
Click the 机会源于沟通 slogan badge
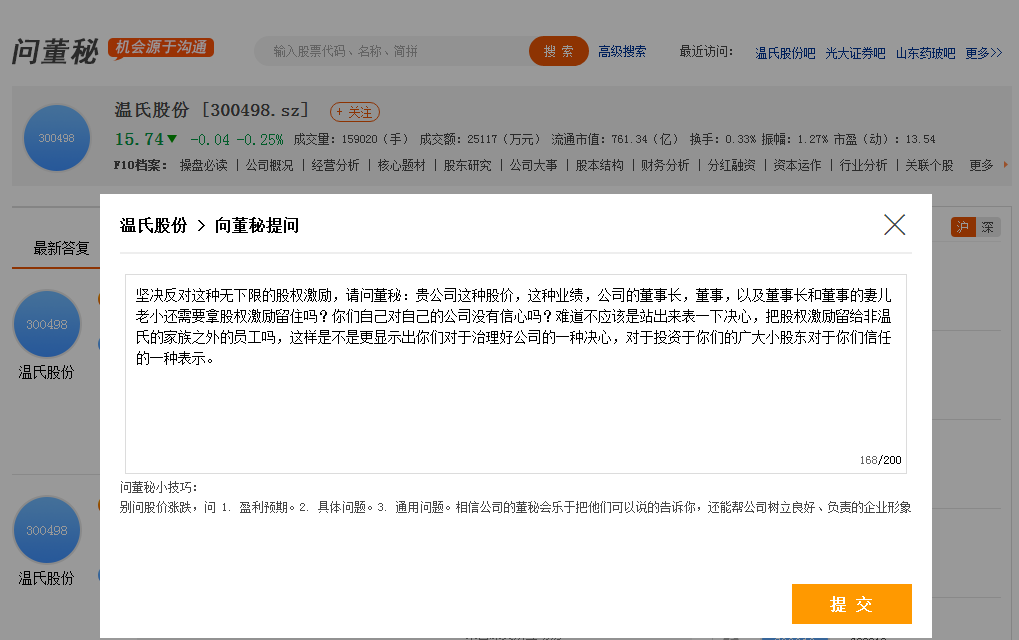(161, 47)
